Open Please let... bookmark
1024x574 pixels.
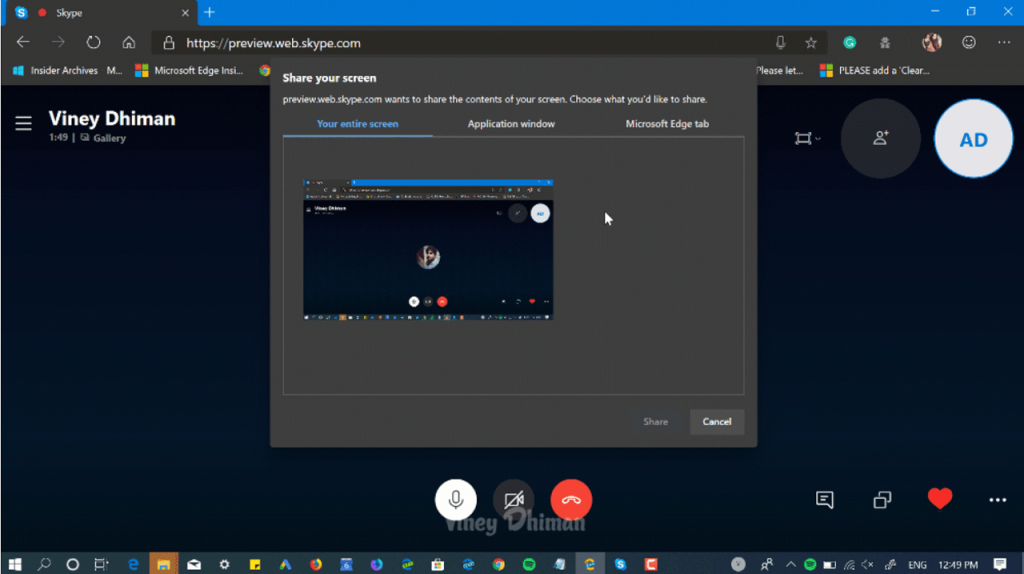click(x=779, y=71)
